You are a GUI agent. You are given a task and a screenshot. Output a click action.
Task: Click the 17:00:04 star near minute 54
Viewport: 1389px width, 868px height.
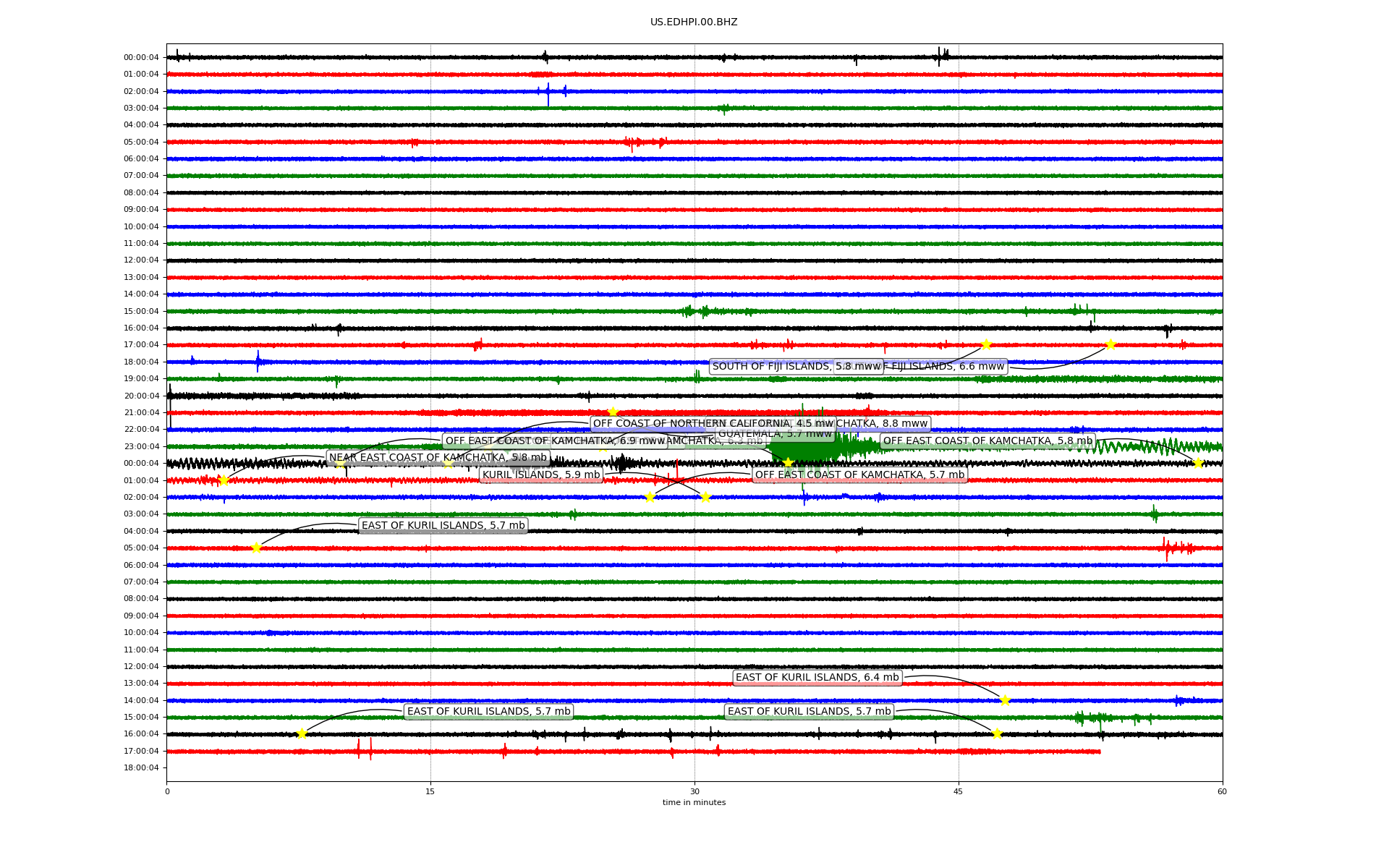[x=1110, y=345]
